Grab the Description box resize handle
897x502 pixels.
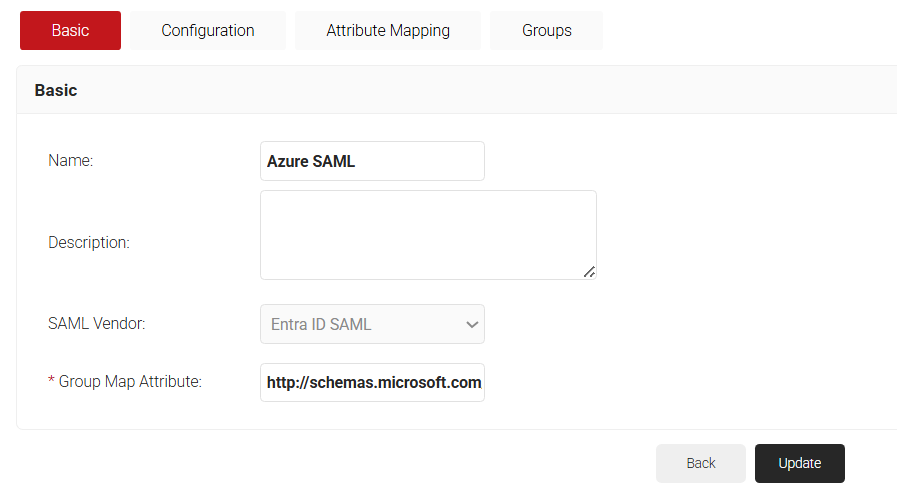click(589, 271)
